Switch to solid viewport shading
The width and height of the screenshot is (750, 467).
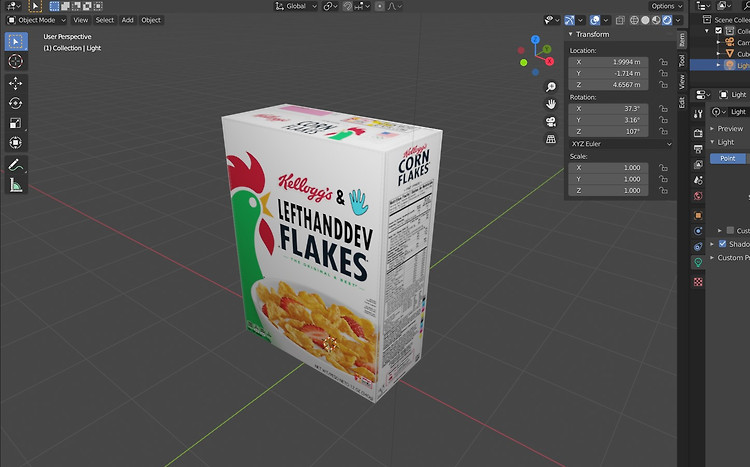tap(645, 20)
